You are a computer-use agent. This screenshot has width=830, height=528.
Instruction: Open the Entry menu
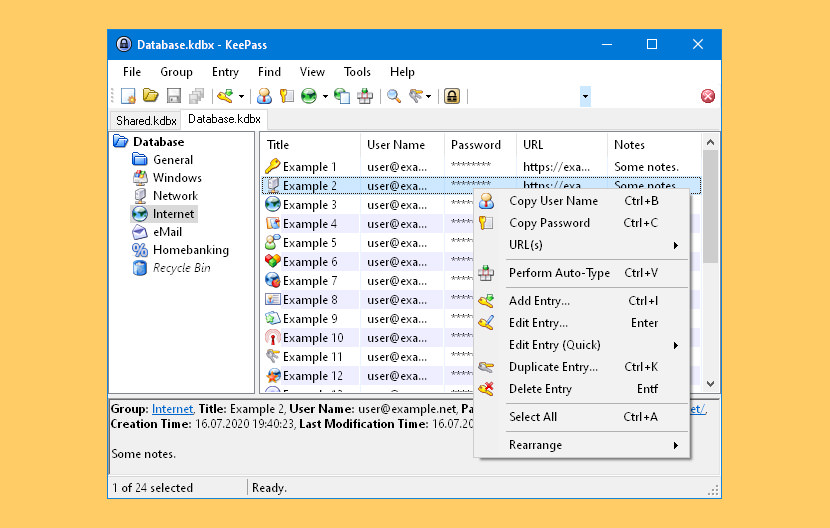[x=225, y=71]
